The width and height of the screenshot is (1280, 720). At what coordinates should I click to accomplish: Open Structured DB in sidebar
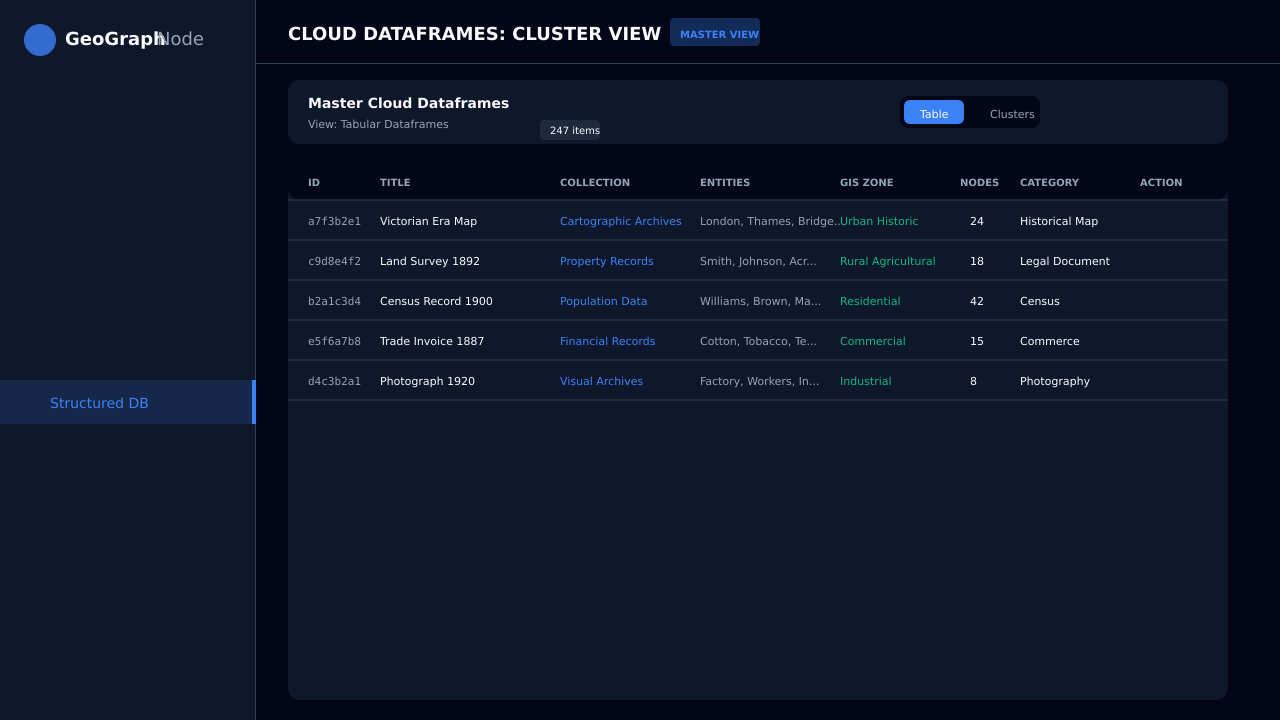(99, 403)
